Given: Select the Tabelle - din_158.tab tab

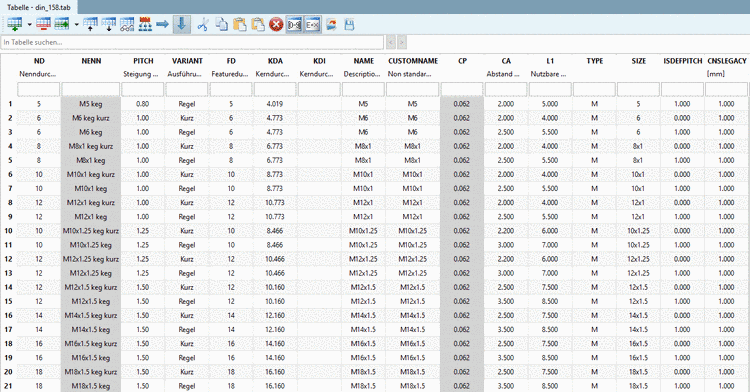Looking at the screenshot, I should tap(39, 7).
